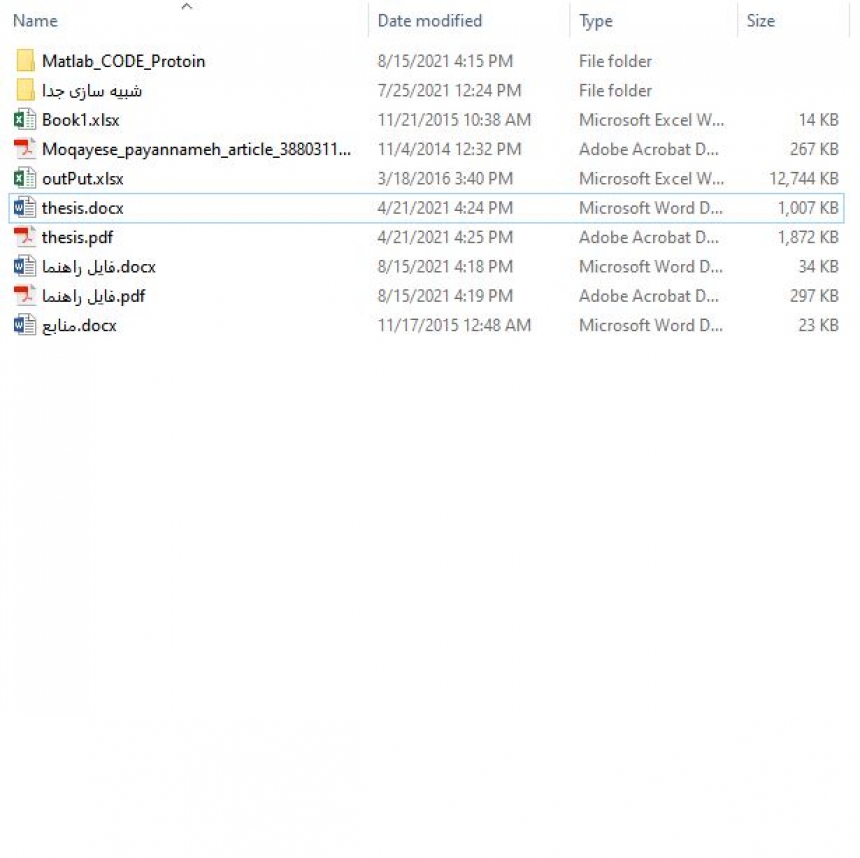
Task: Click the File folder type of Matlab_CODE_Protoin
Action: pos(615,61)
